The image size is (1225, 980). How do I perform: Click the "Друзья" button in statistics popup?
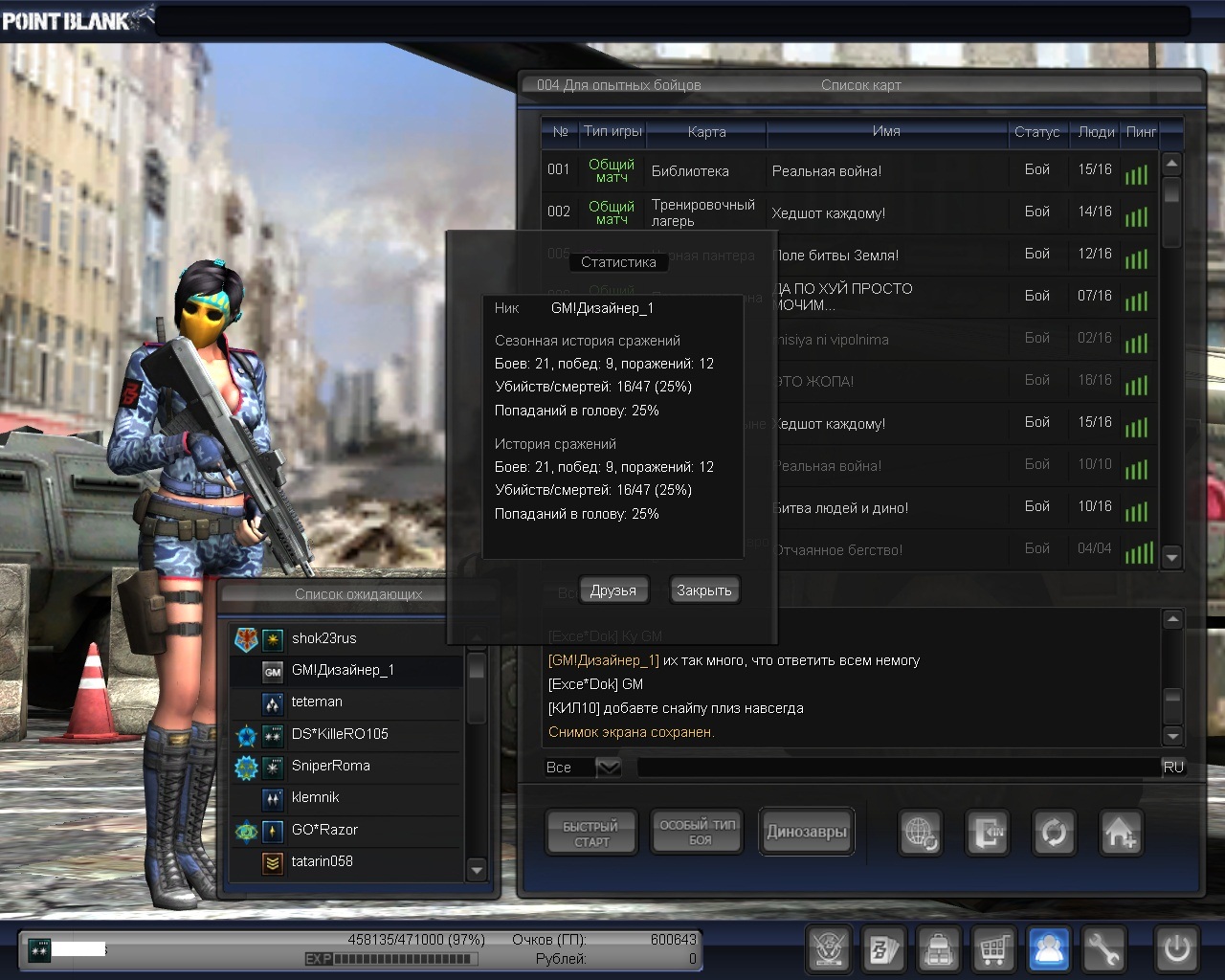[x=613, y=590]
